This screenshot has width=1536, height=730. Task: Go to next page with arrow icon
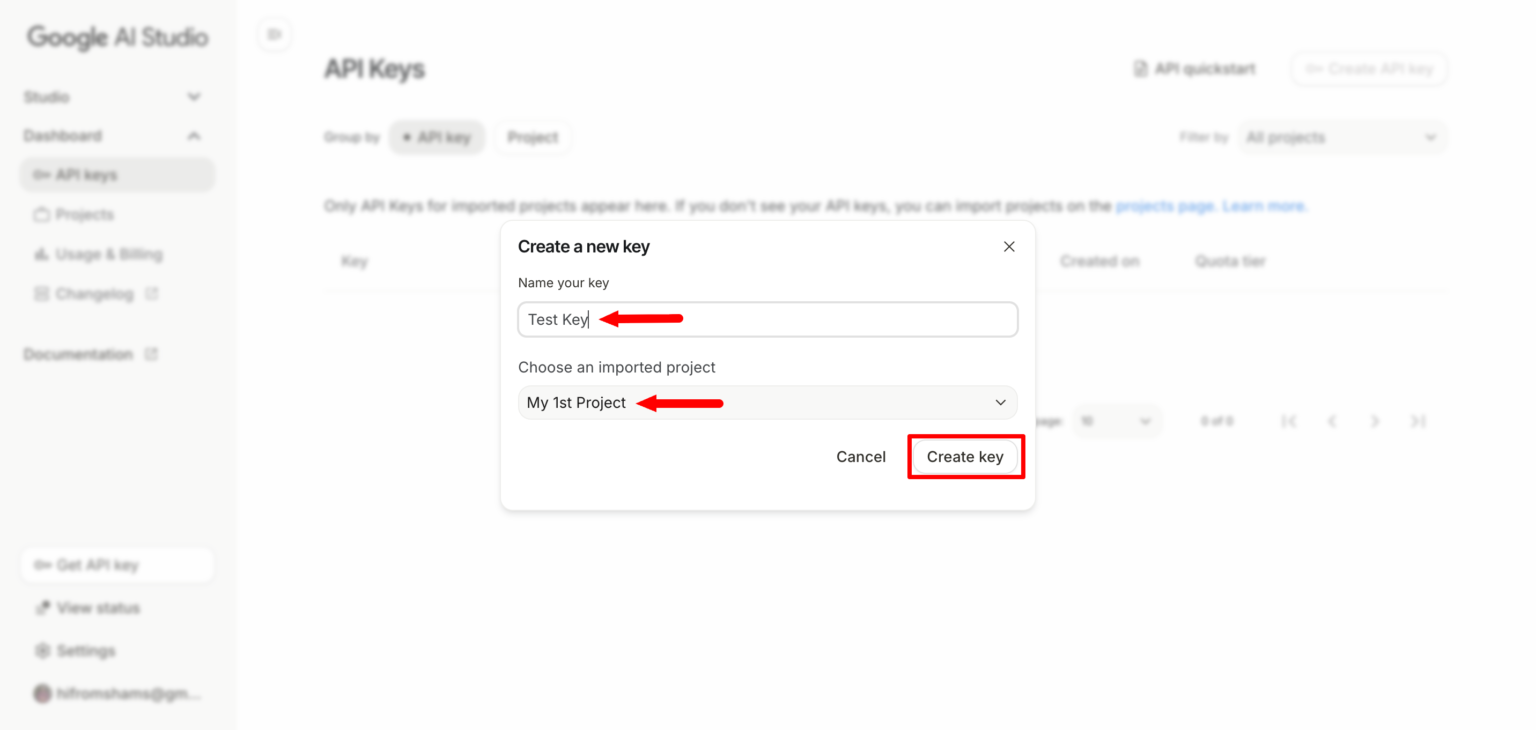click(1375, 421)
